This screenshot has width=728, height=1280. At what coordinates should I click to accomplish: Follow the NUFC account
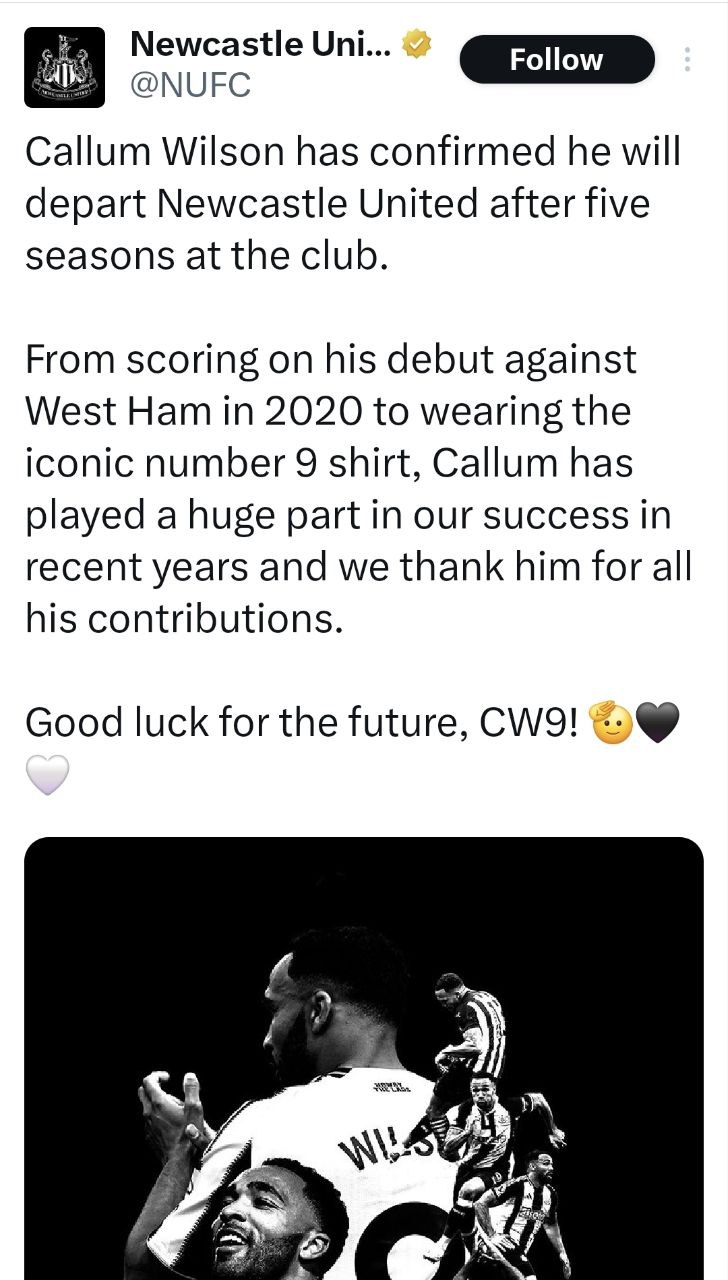[x=557, y=60]
